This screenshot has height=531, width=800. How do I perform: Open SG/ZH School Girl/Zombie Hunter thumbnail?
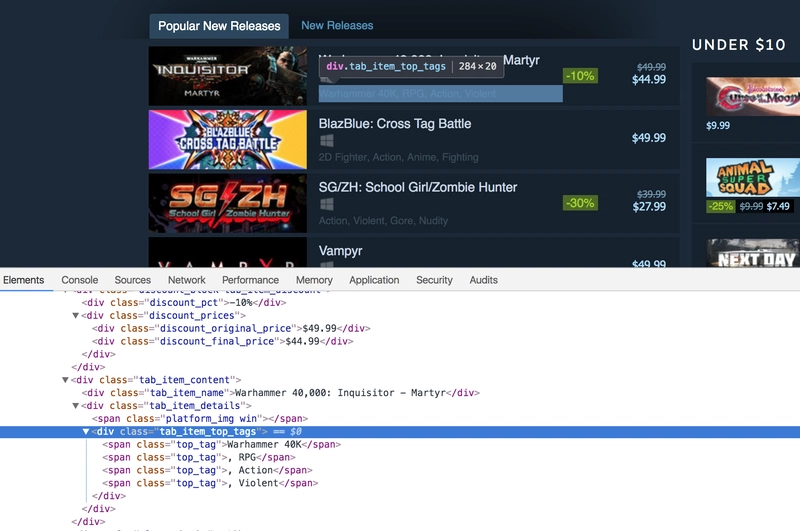(228, 204)
